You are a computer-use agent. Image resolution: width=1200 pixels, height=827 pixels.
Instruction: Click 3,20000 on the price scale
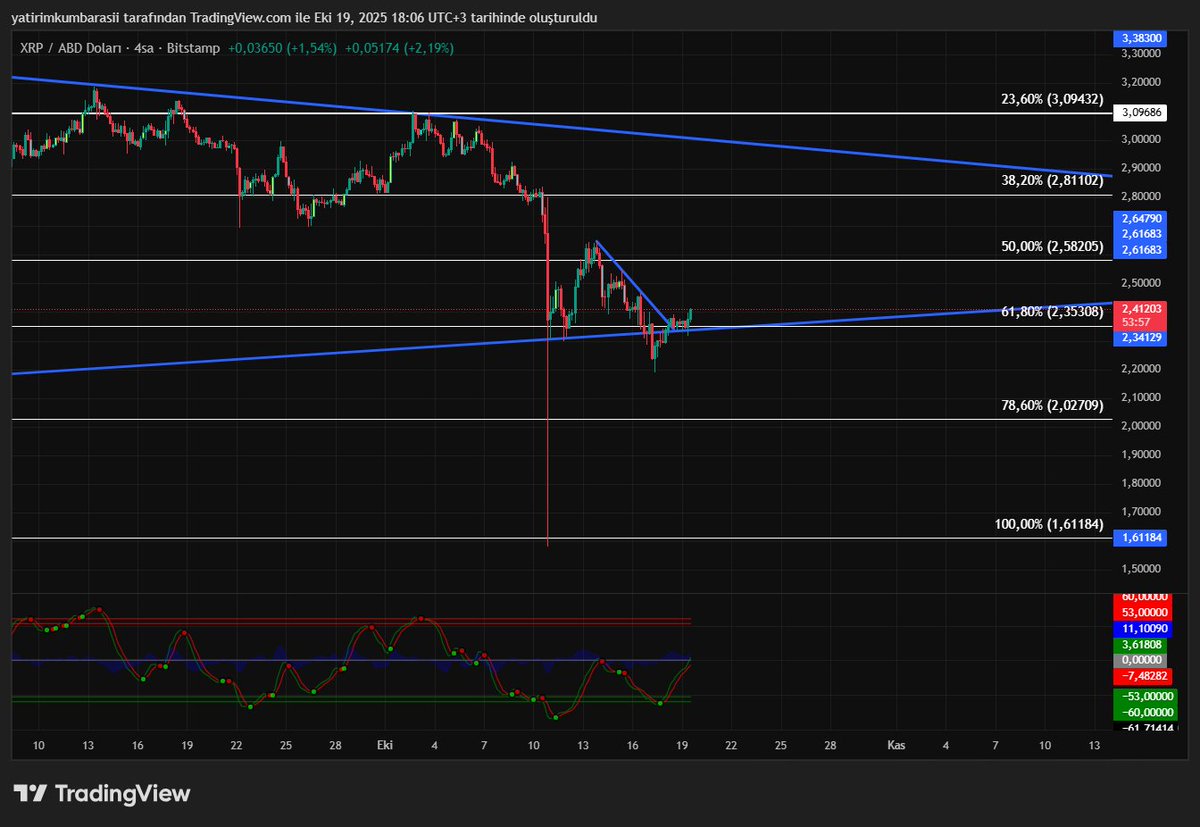pos(1141,82)
